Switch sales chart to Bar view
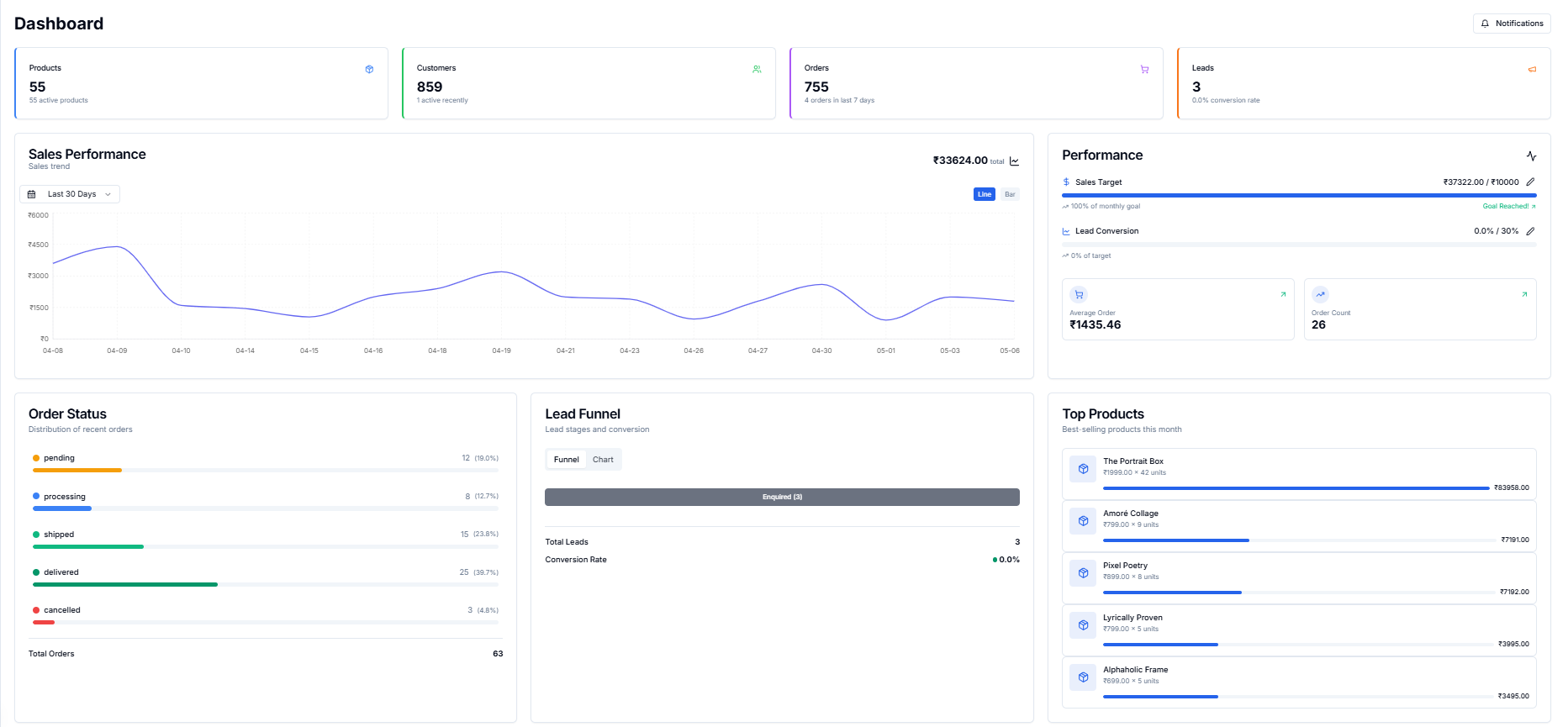 (1010, 194)
